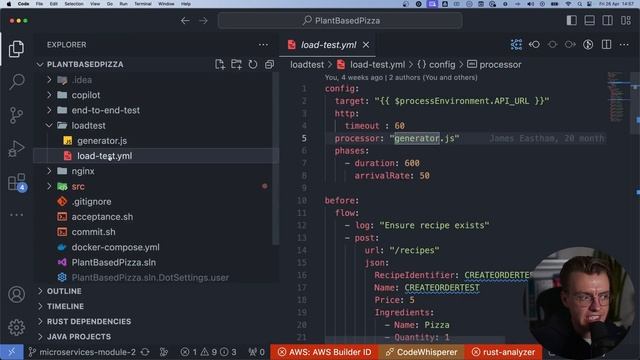
Task: Click the processor breadcrumb segment
Action: click(x=494, y=64)
